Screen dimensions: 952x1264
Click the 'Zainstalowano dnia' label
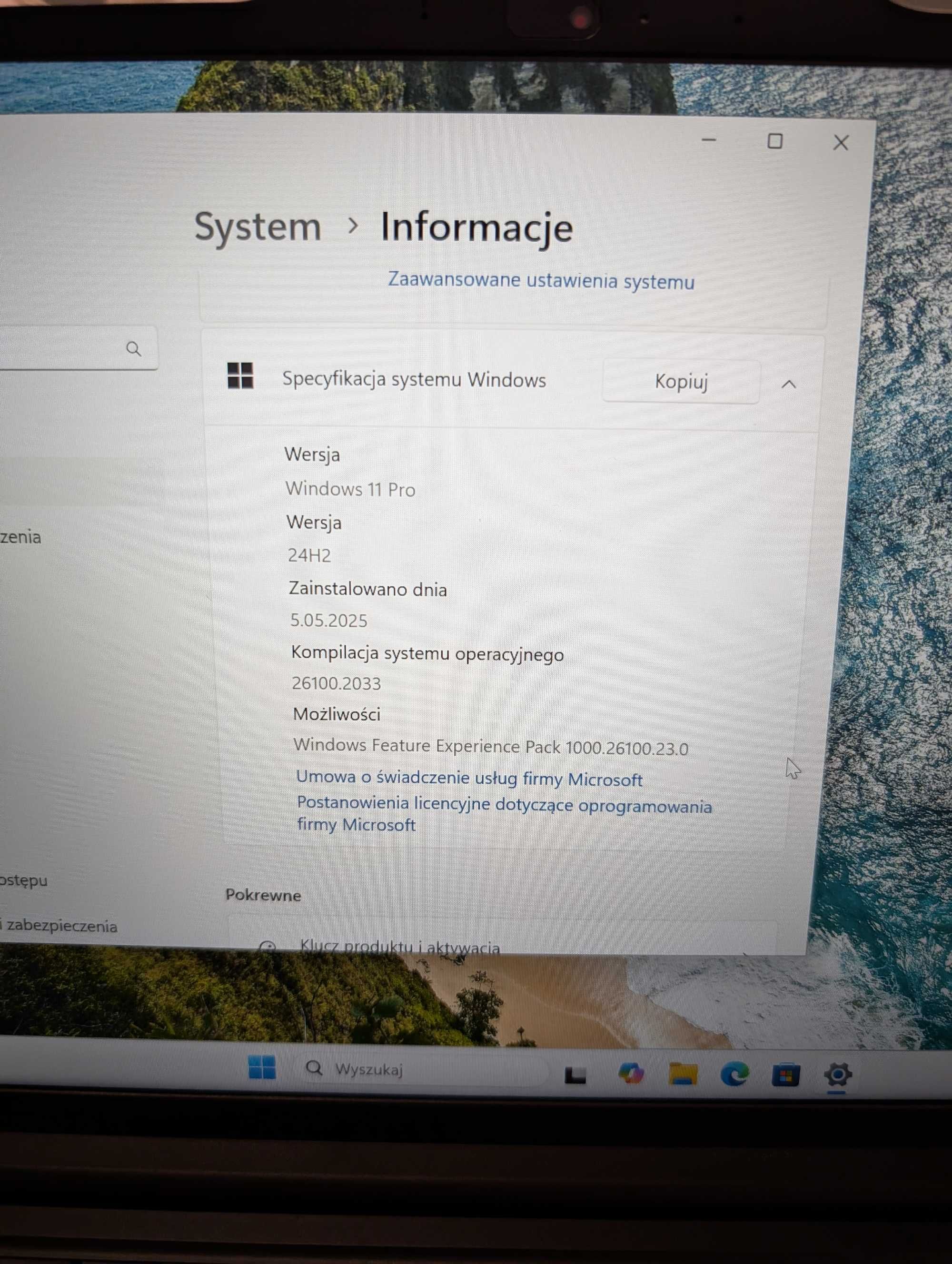[x=368, y=589]
